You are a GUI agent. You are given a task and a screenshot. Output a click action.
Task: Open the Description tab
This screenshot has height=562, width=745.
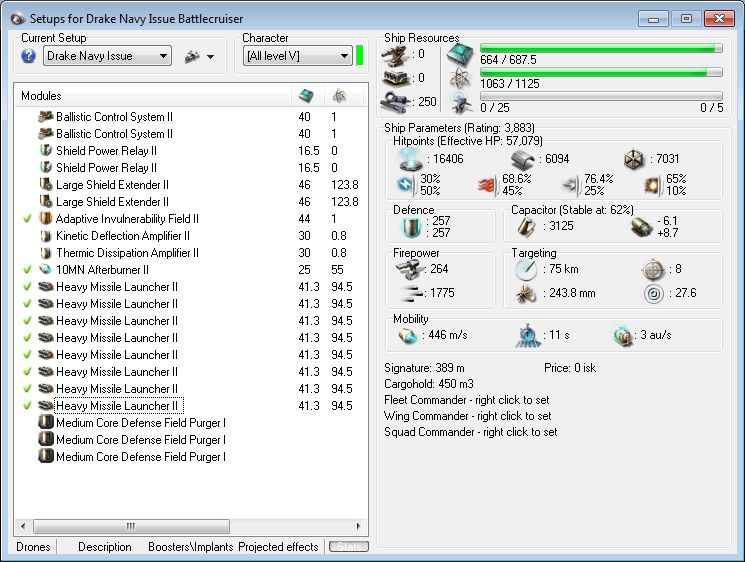pos(105,547)
